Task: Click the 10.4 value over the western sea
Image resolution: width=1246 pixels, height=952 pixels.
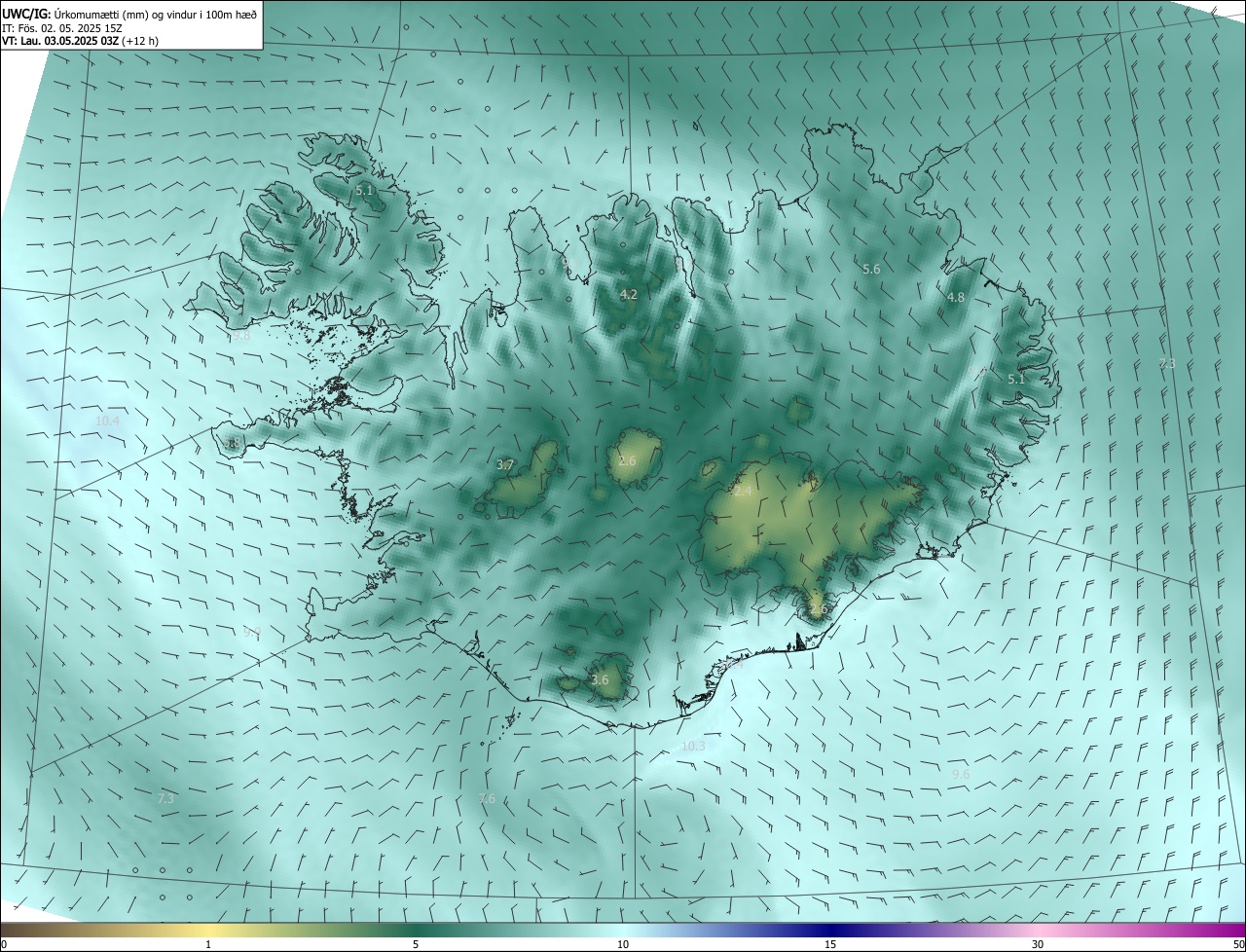Action: (x=107, y=421)
